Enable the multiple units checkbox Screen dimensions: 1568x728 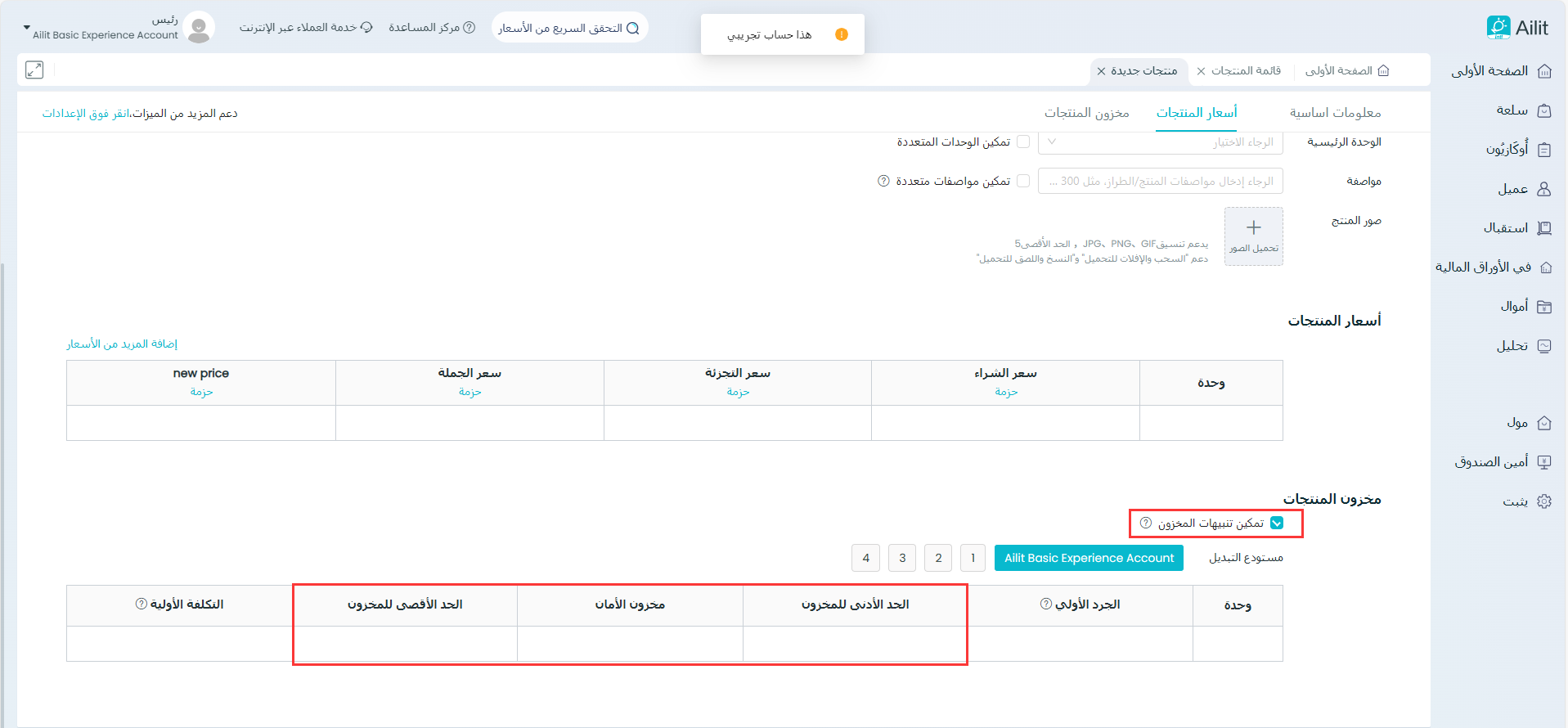click(x=1023, y=142)
